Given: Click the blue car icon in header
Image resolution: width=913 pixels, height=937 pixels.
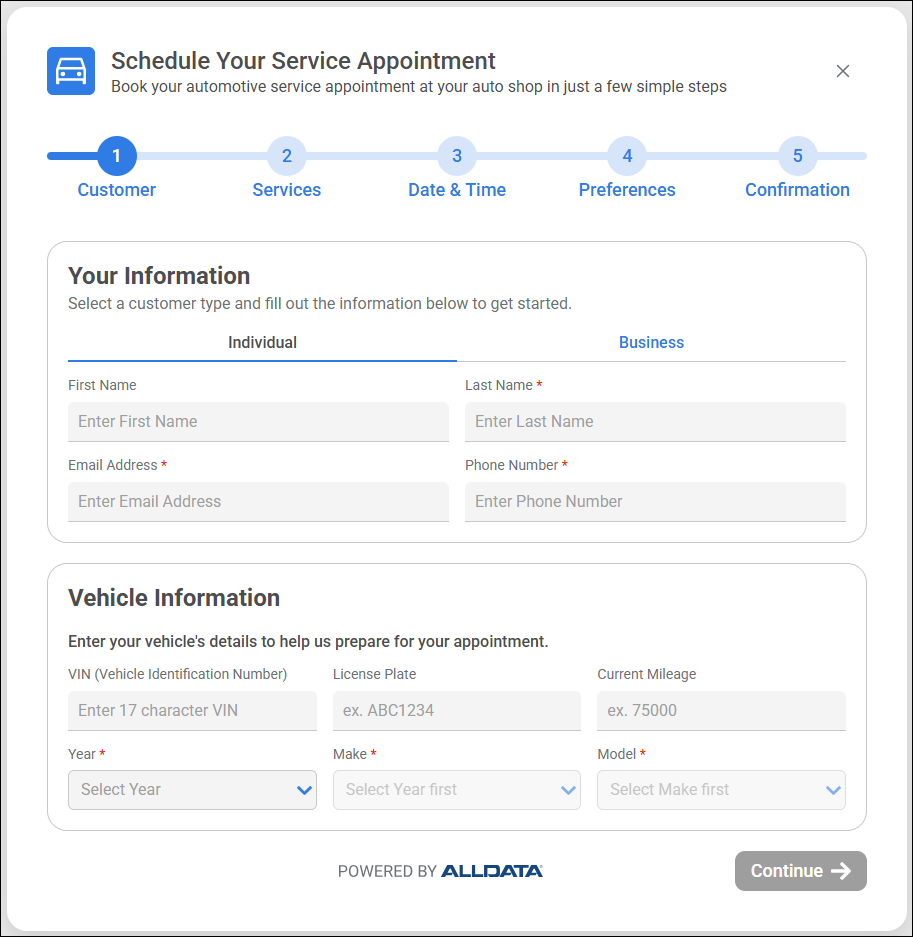Looking at the screenshot, I should coord(71,71).
